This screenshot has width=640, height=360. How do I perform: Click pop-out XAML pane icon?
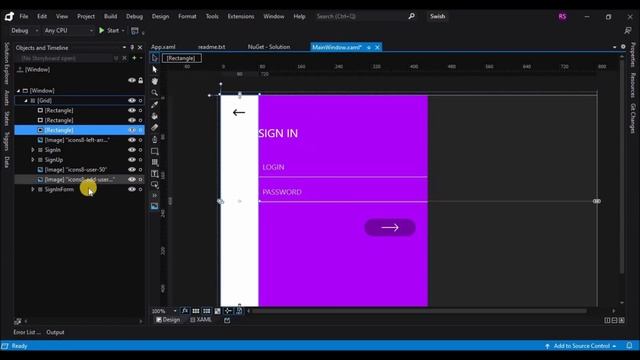pos(227,320)
